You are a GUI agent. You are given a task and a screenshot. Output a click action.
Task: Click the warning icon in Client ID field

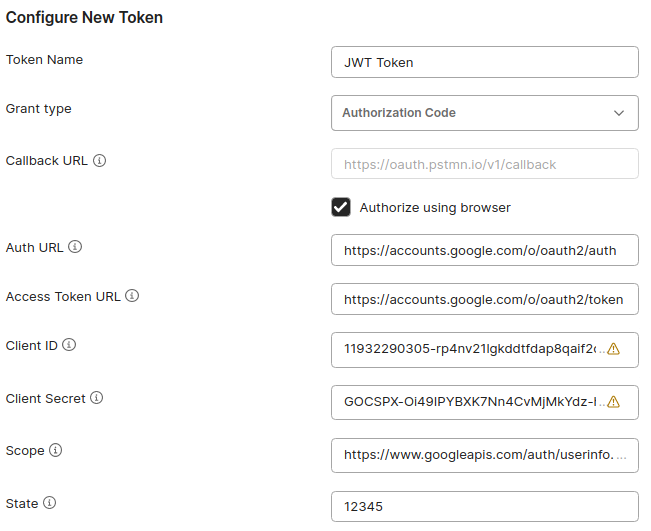613,350
